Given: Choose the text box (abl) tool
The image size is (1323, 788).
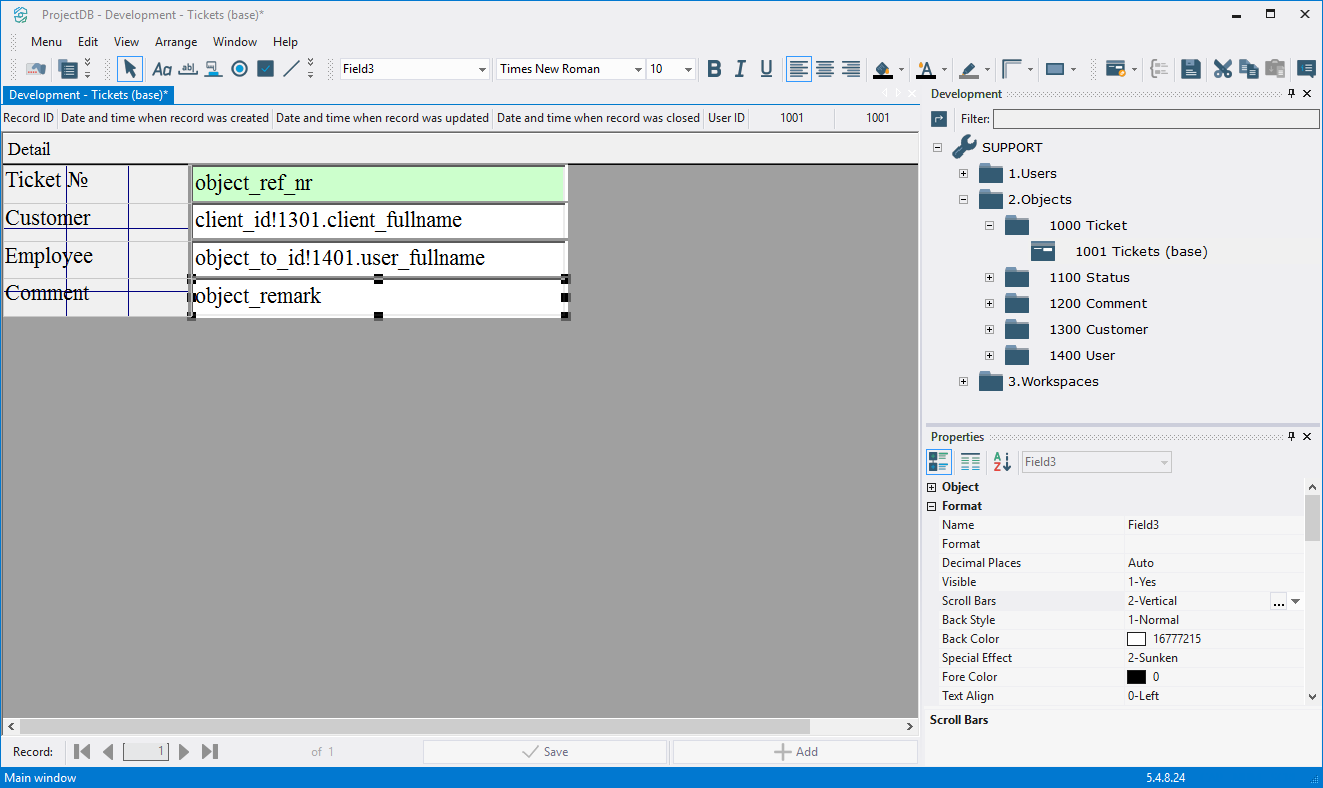Looking at the screenshot, I should coord(187,69).
